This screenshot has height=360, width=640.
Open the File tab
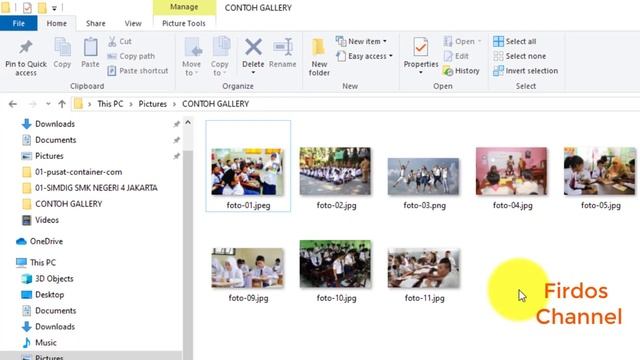18,23
